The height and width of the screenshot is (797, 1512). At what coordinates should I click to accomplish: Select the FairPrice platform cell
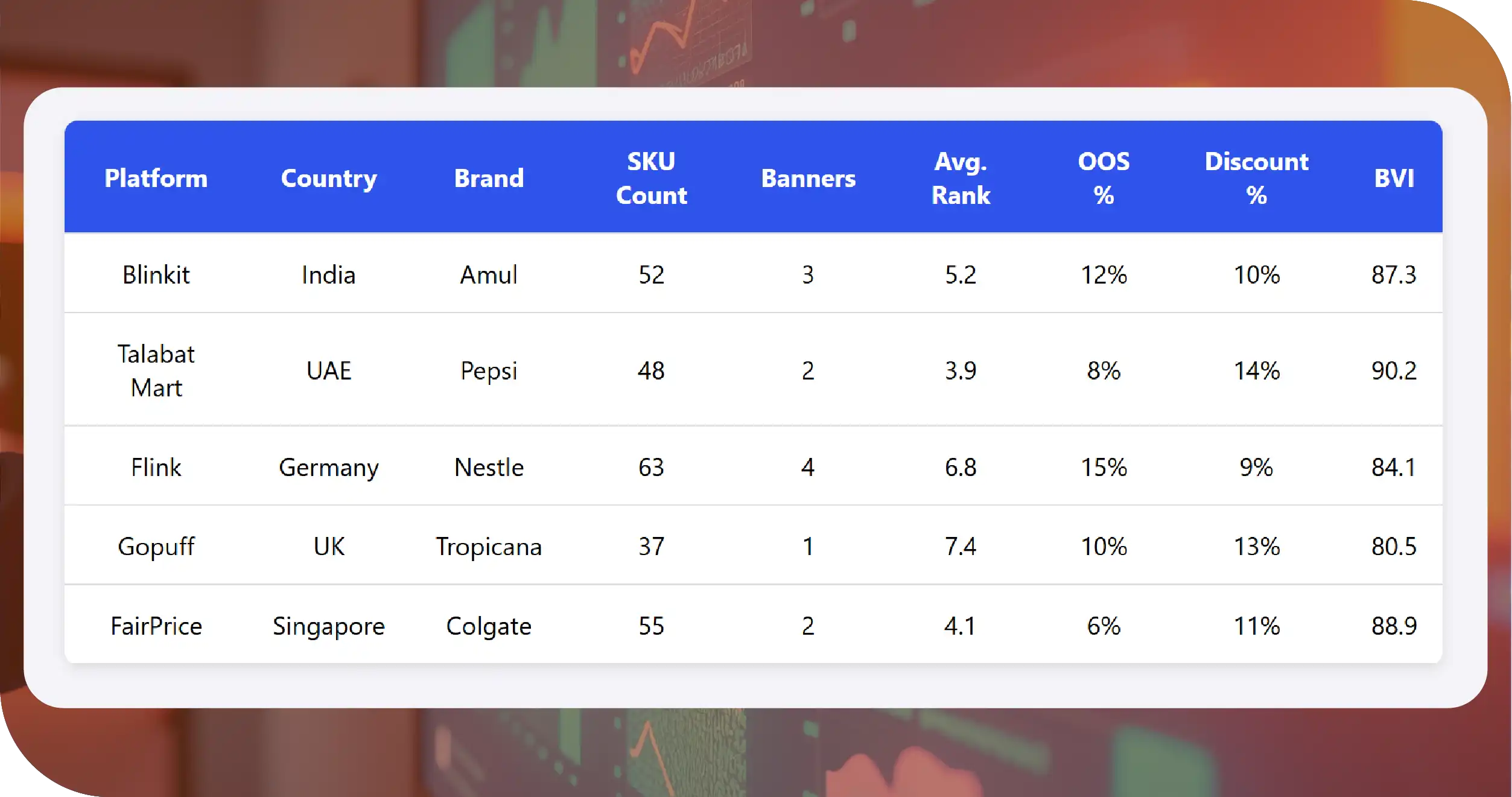156,626
